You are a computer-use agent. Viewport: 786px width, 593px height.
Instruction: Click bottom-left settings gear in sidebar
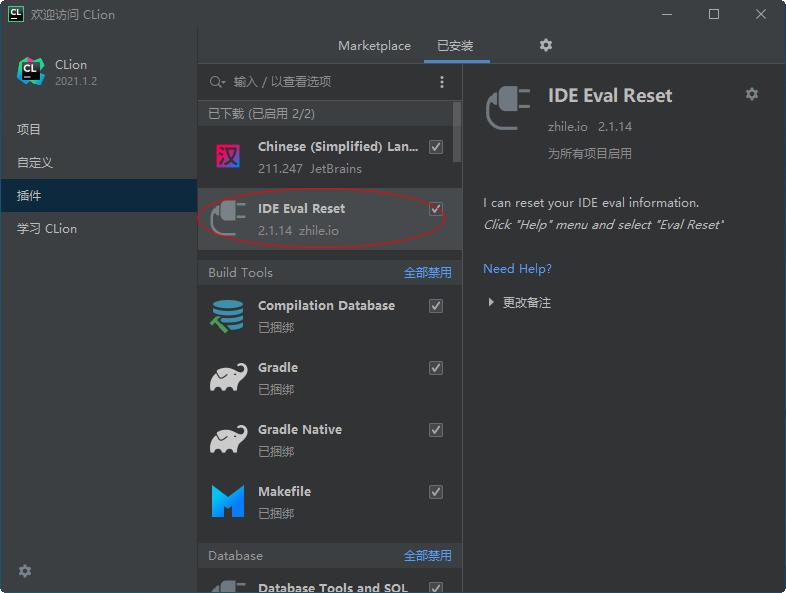(x=25, y=571)
